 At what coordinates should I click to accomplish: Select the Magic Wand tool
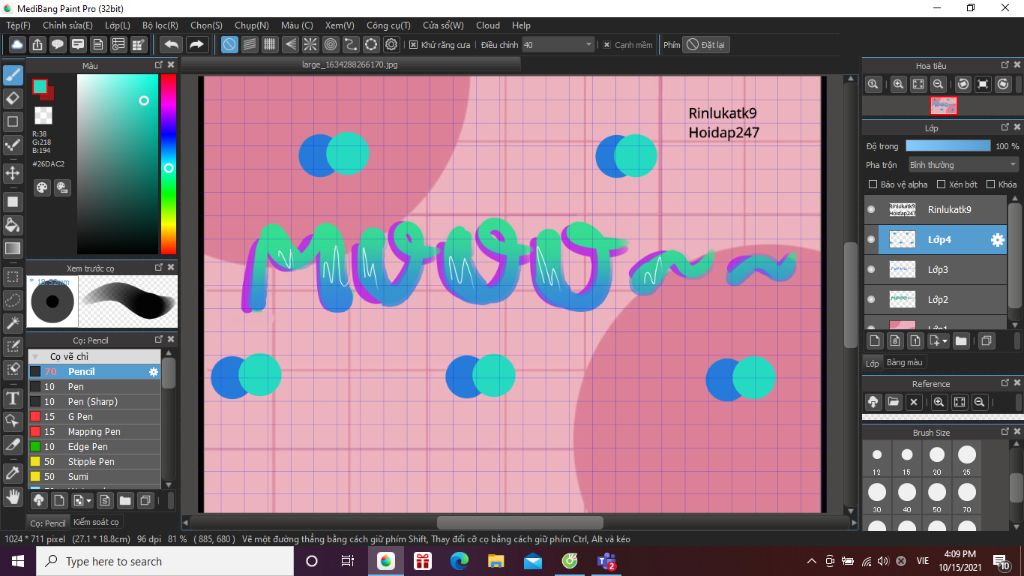[x=12, y=323]
